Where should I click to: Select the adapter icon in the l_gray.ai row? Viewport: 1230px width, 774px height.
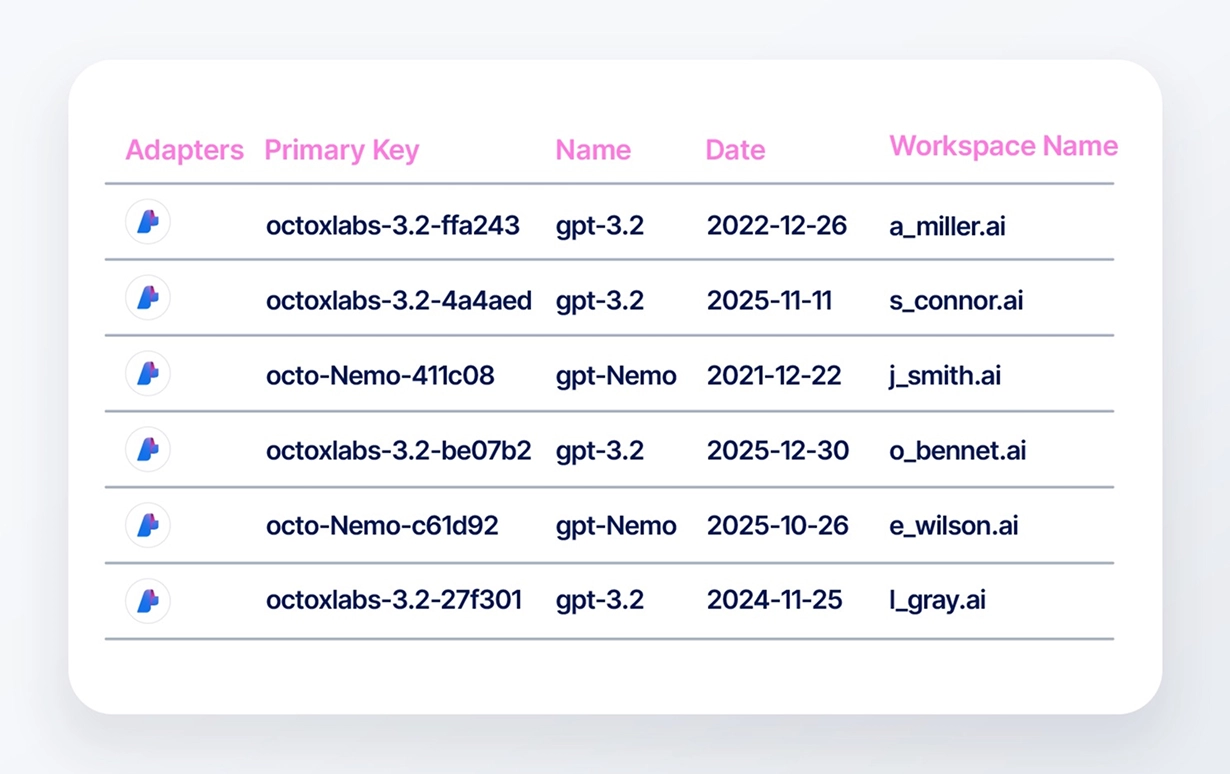pyautogui.click(x=148, y=601)
